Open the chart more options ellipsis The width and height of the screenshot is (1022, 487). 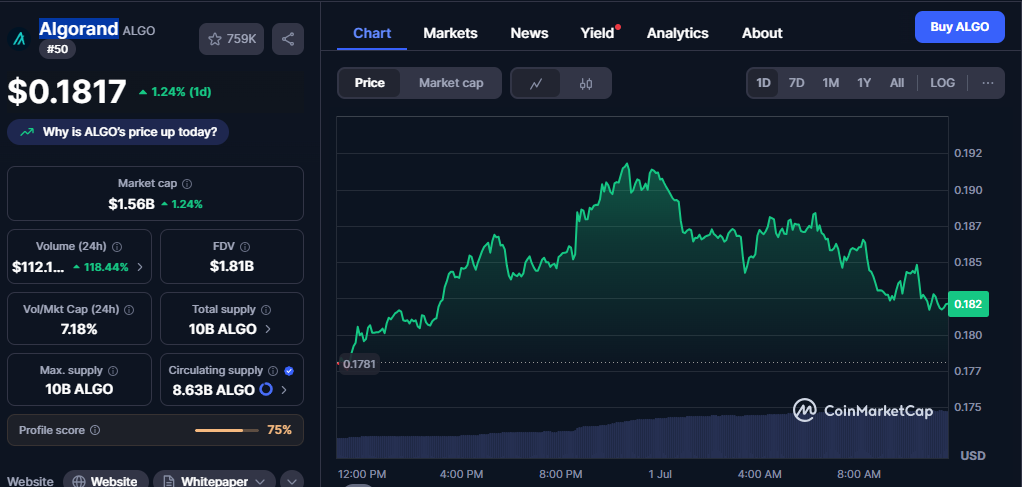click(988, 83)
